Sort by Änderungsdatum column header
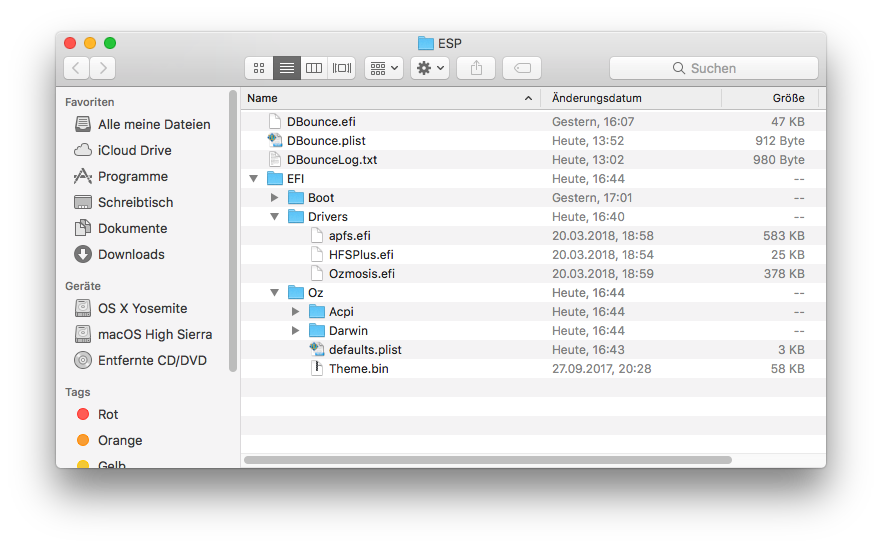882x548 pixels. (x=631, y=98)
